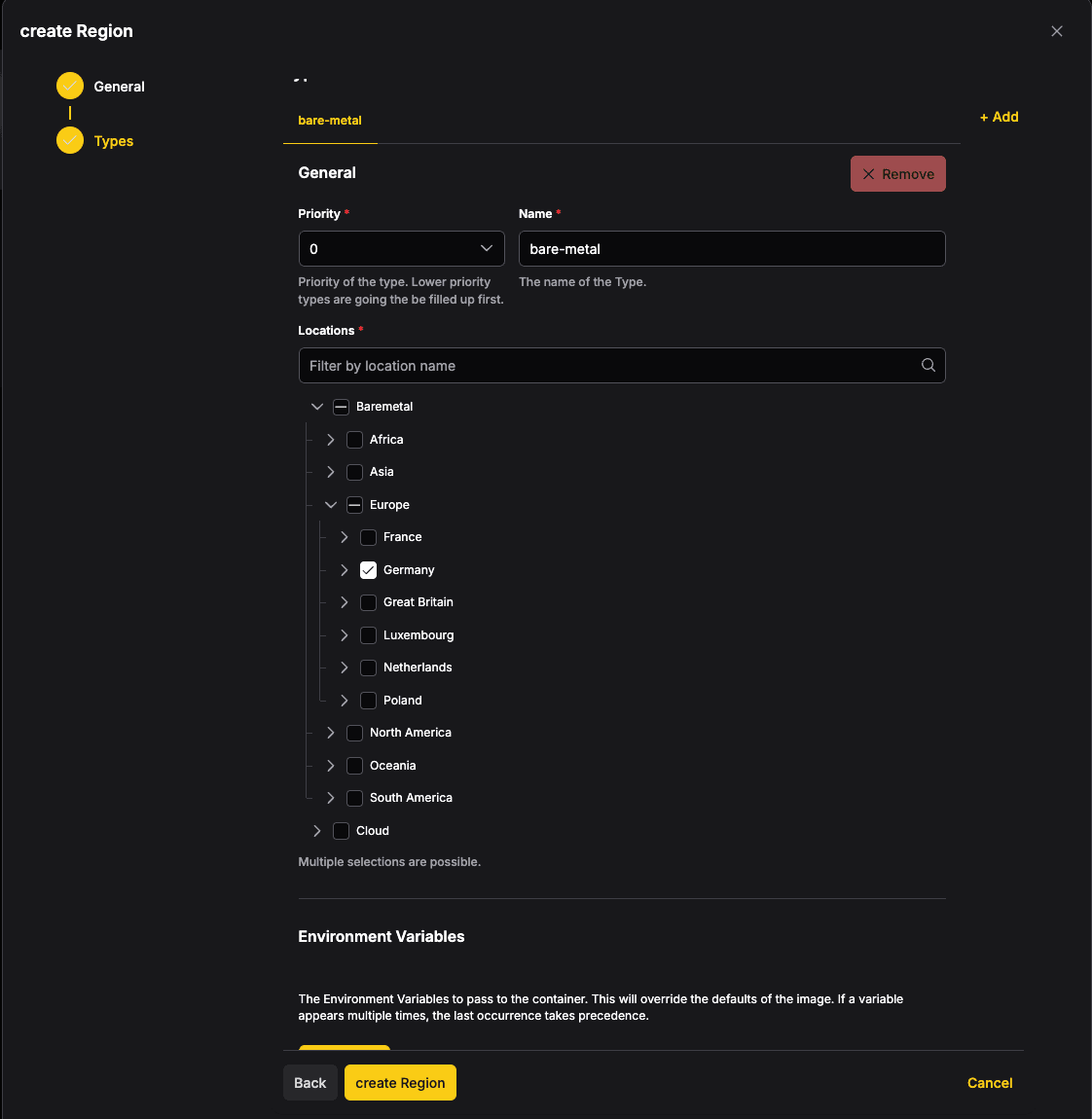This screenshot has height=1119, width=1092.
Task: Open the Priority dropdown
Action: tap(401, 249)
